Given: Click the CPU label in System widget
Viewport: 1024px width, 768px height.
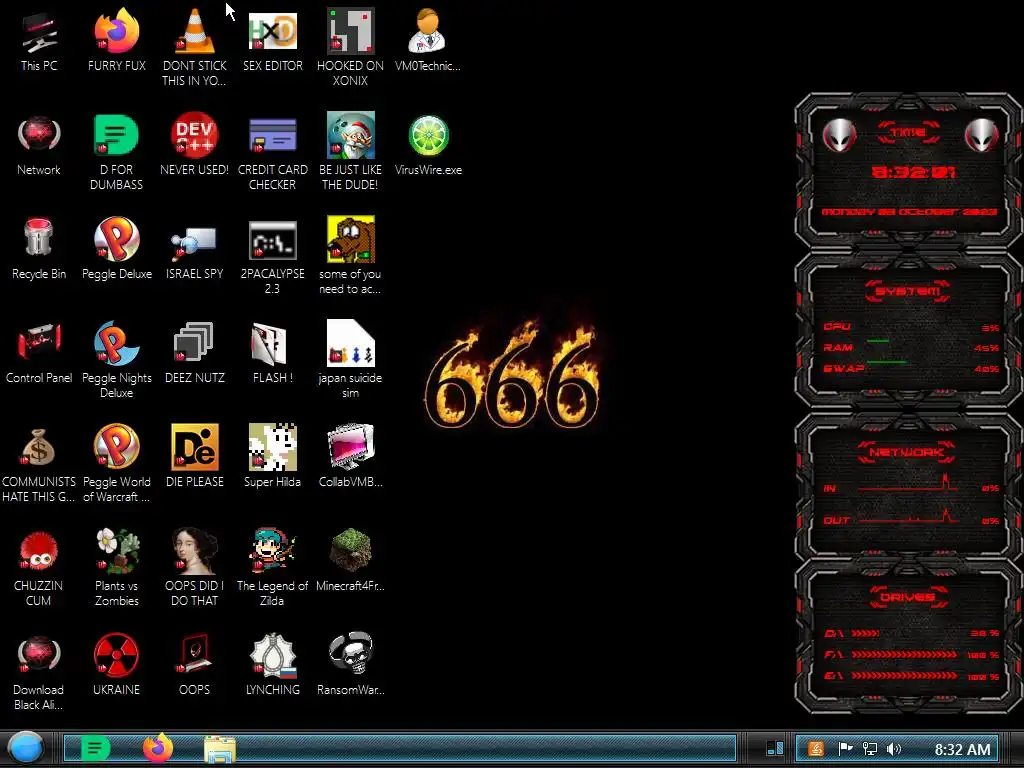Looking at the screenshot, I should [837, 327].
